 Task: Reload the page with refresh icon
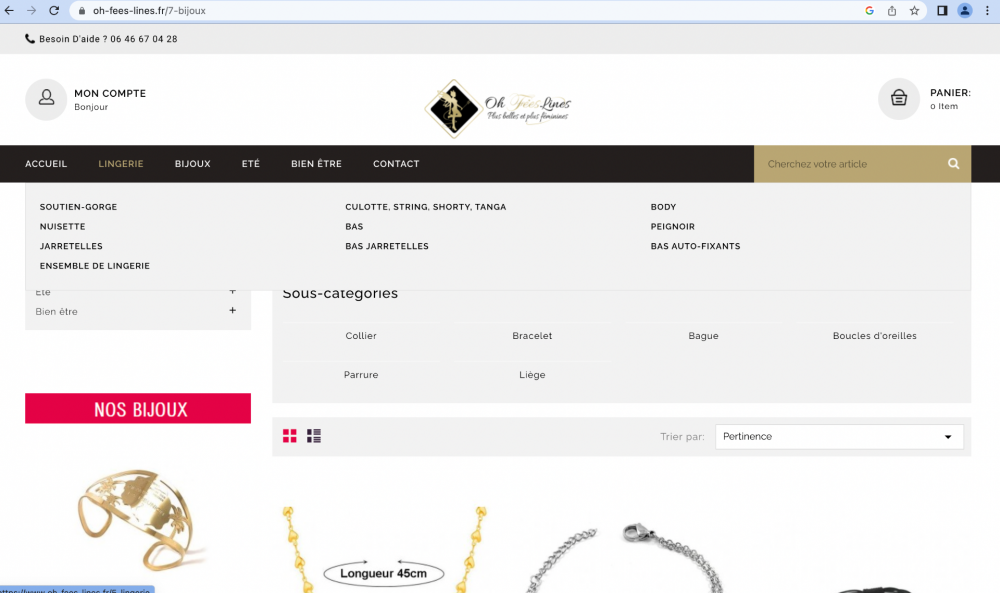click(54, 11)
